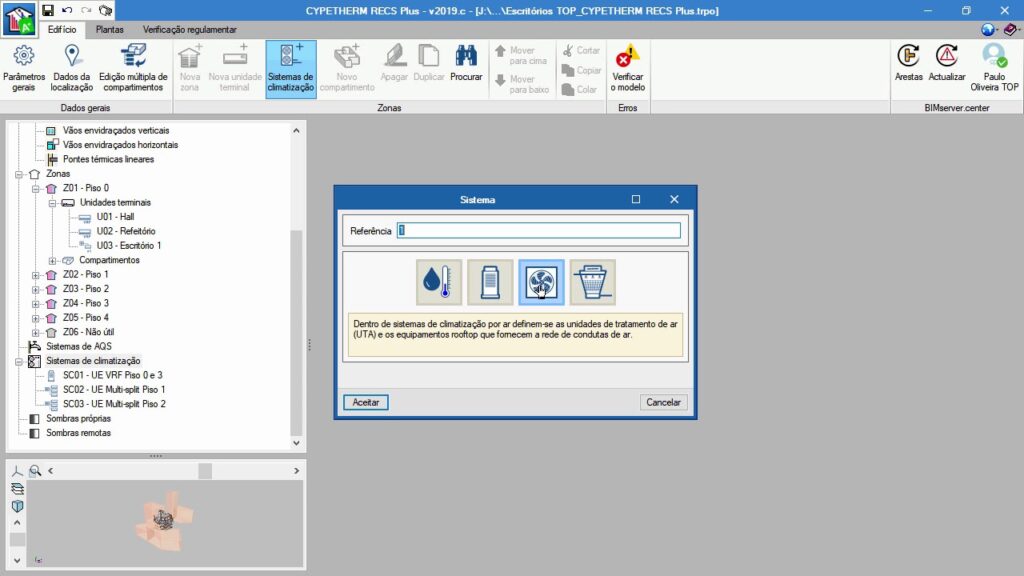Screen dimensions: 1024x576
Task: Open the Verificação regulamentar tab
Action: [190, 30]
